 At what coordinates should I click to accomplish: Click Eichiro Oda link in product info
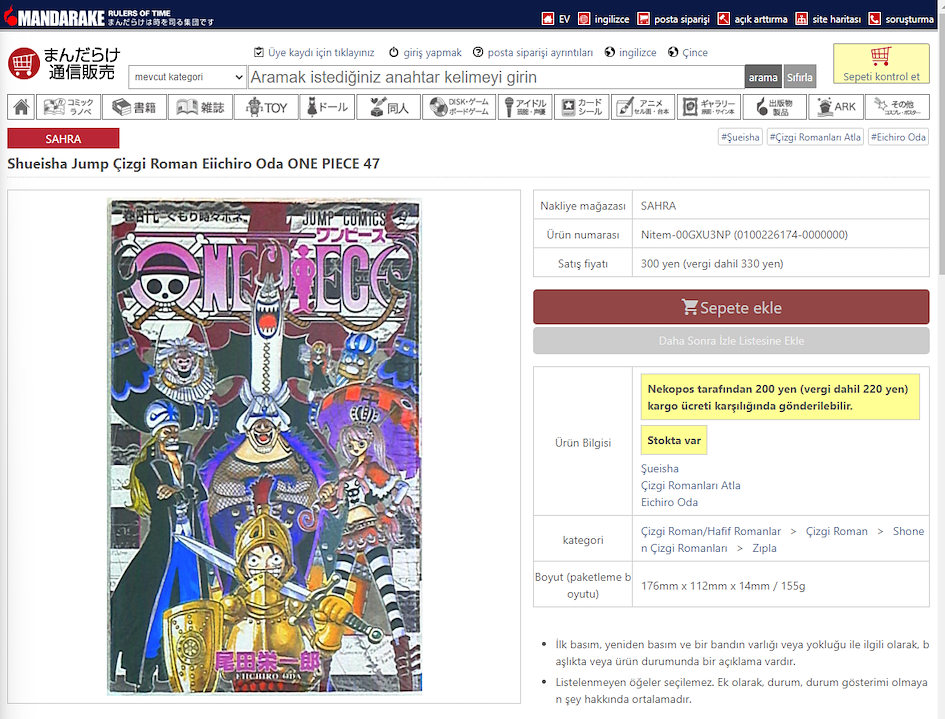click(669, 502)
